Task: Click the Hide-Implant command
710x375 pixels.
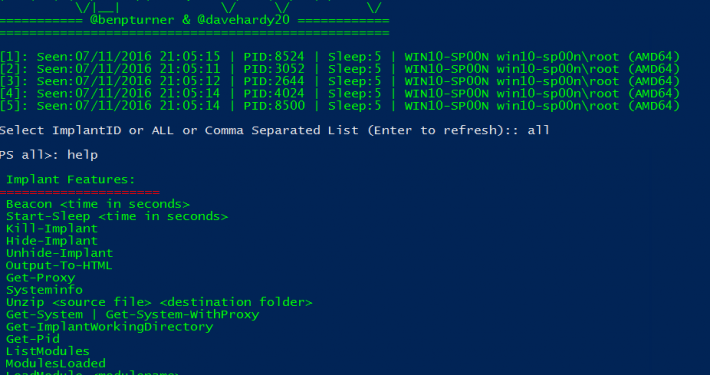Action: coord(52,241)
